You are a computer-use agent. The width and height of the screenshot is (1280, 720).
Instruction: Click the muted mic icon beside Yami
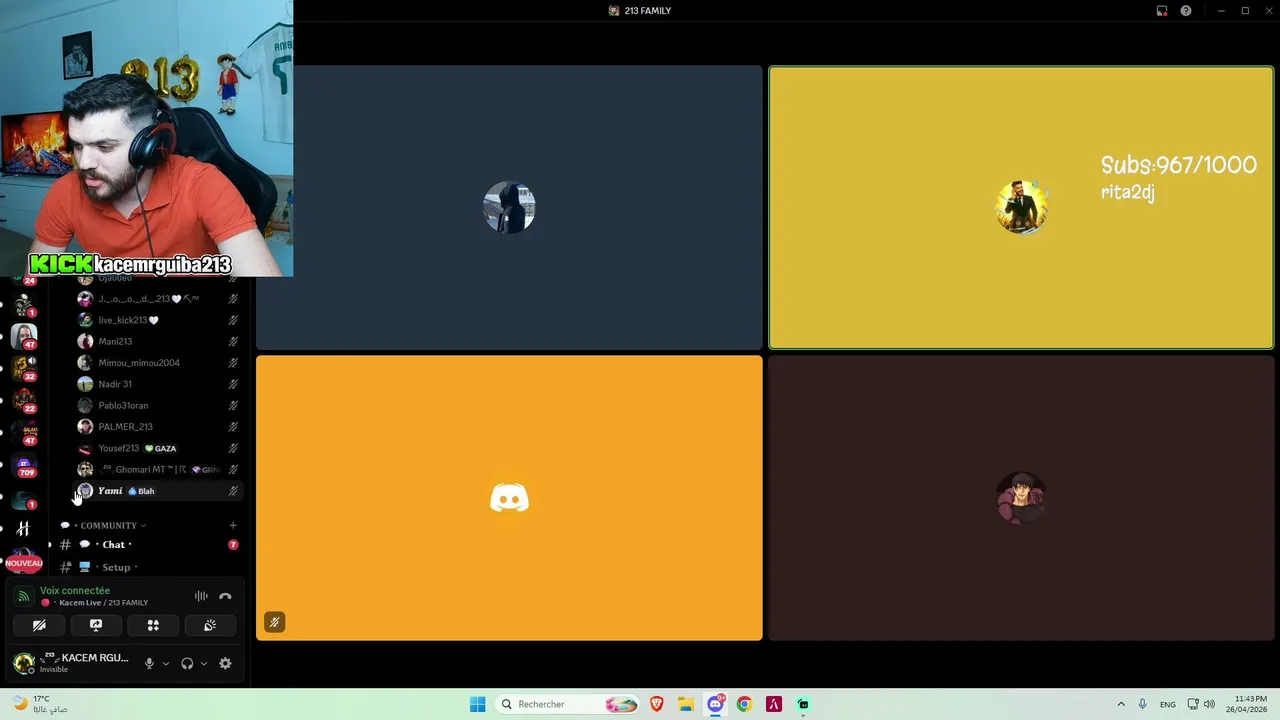pos(233,491)
